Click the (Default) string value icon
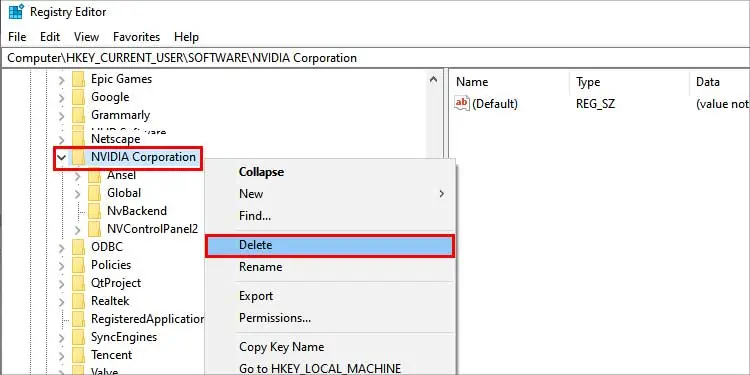Screen dimensions: 750x375 click(x=462, y=103)
